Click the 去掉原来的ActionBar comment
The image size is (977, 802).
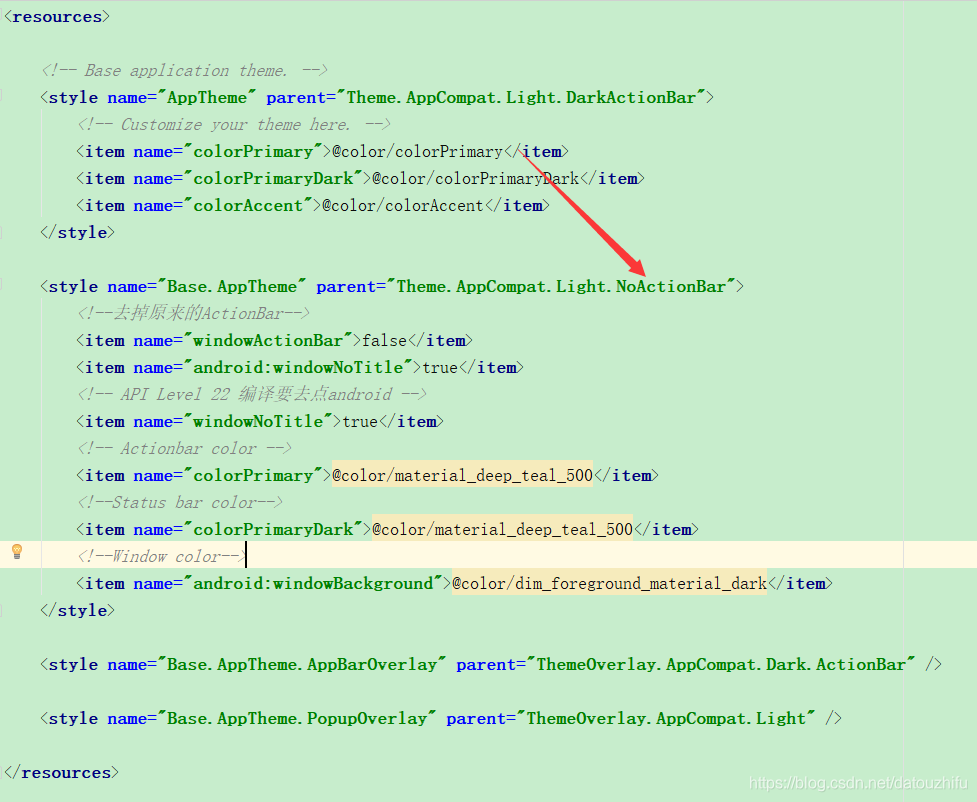pos(193,313)
